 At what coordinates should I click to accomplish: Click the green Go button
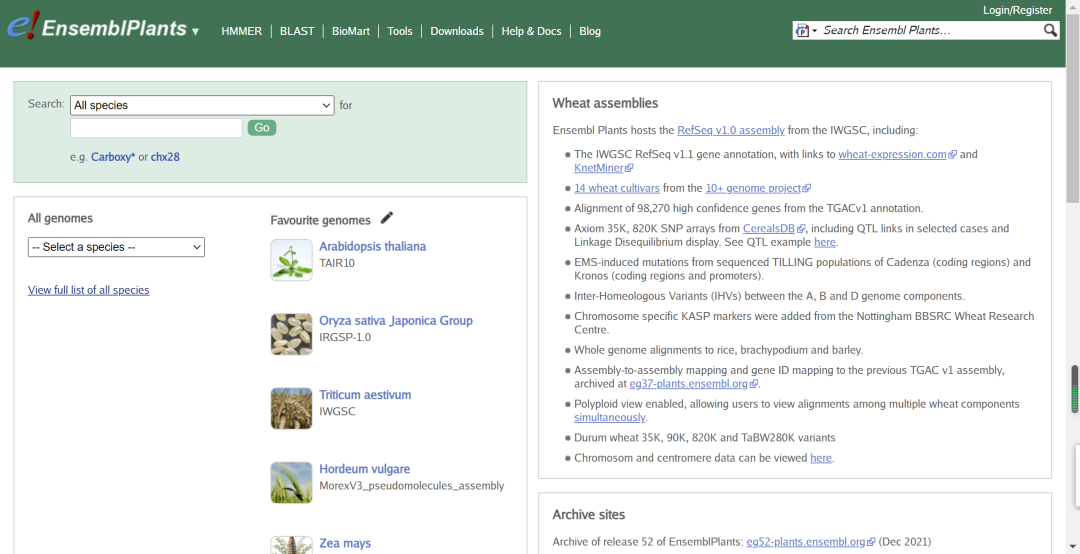tap(262, 127)
